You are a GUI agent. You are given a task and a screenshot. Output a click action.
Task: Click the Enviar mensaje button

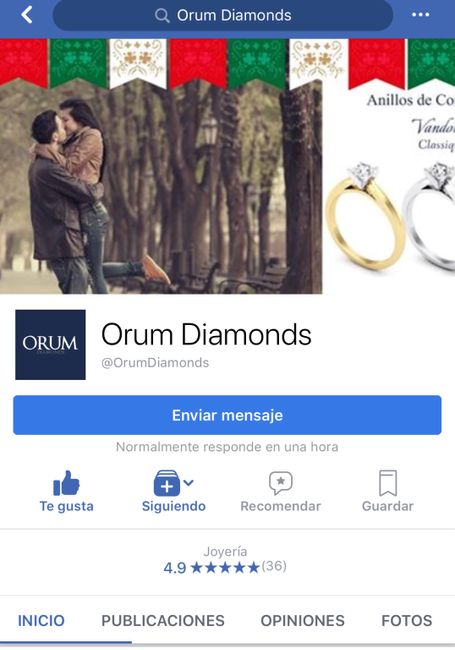tap(227, 415)
